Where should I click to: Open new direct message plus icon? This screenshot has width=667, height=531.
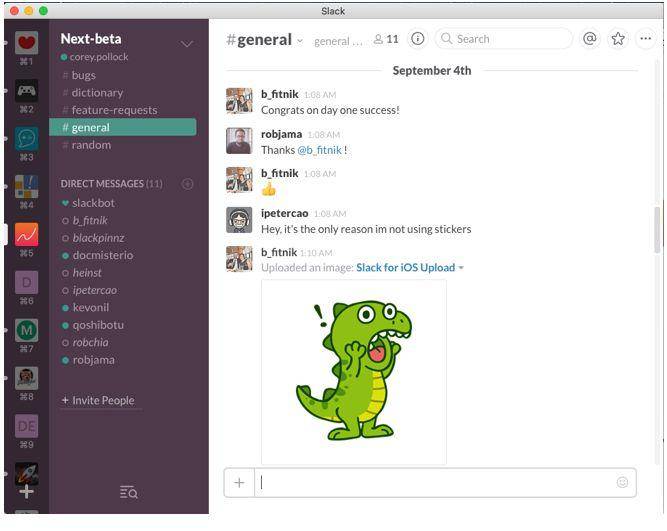pos(187,184)
